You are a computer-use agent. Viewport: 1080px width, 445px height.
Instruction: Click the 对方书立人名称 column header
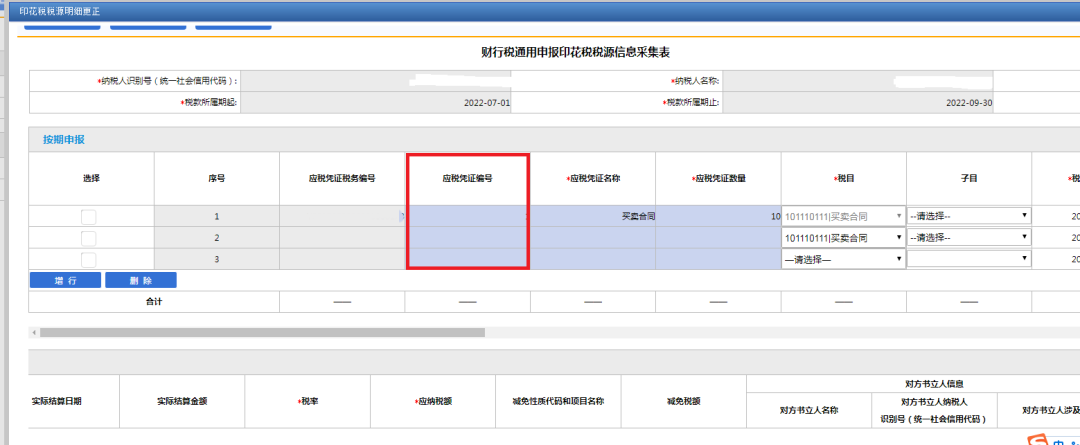coord(809,410)
